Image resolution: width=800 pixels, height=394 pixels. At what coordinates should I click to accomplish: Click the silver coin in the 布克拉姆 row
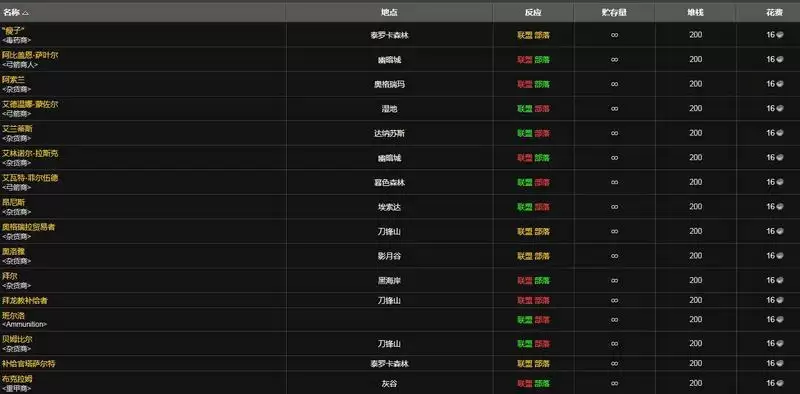point(780,383)
